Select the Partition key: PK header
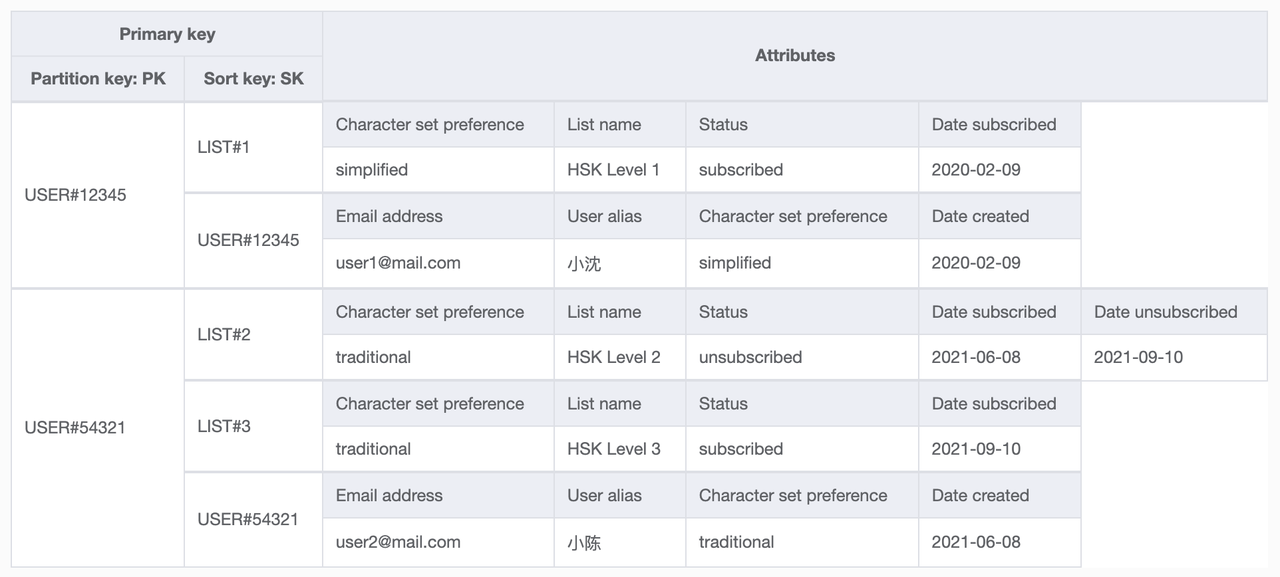1280x577 pixels. click(98, 78)
